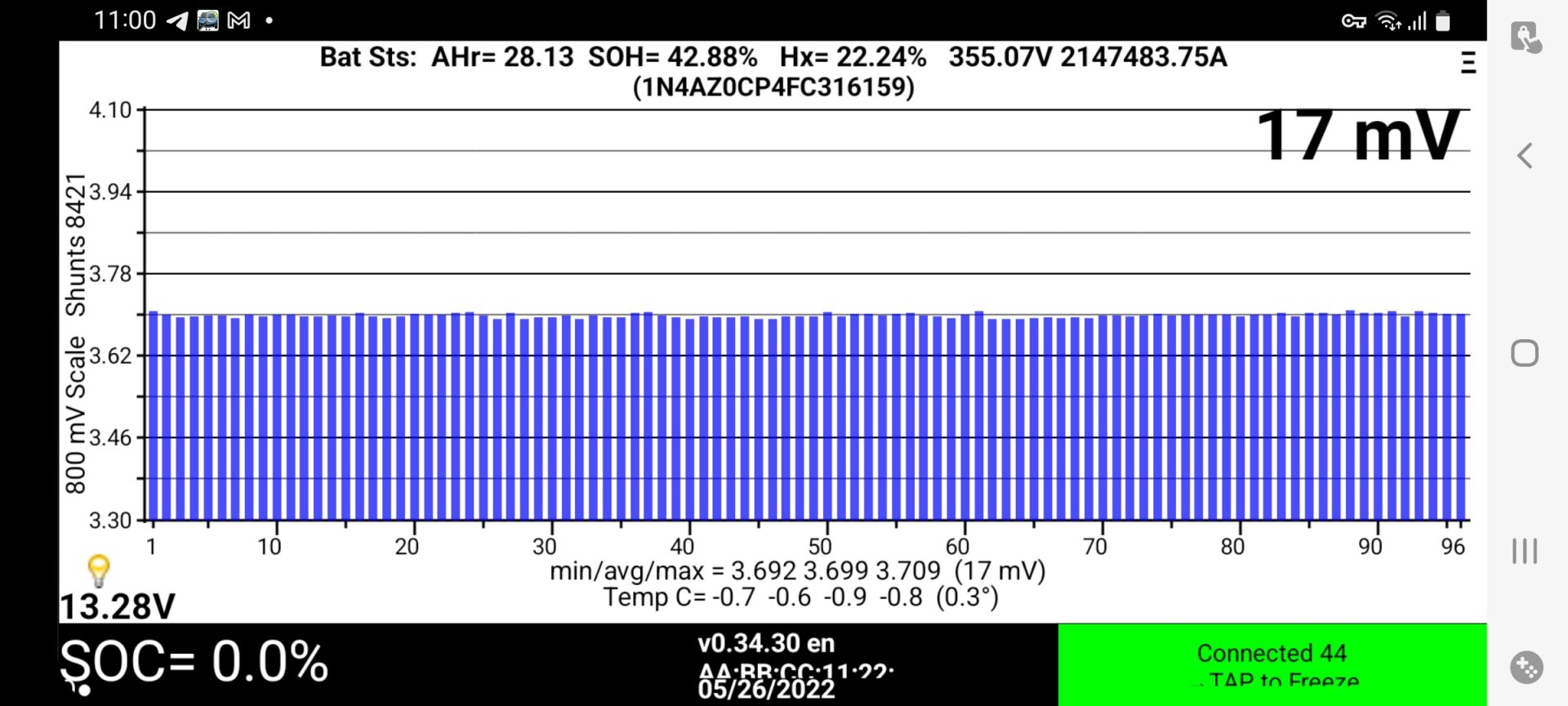Tap the 13.28V voltage reading
The image size is (1568, 706).
point(118,606)
